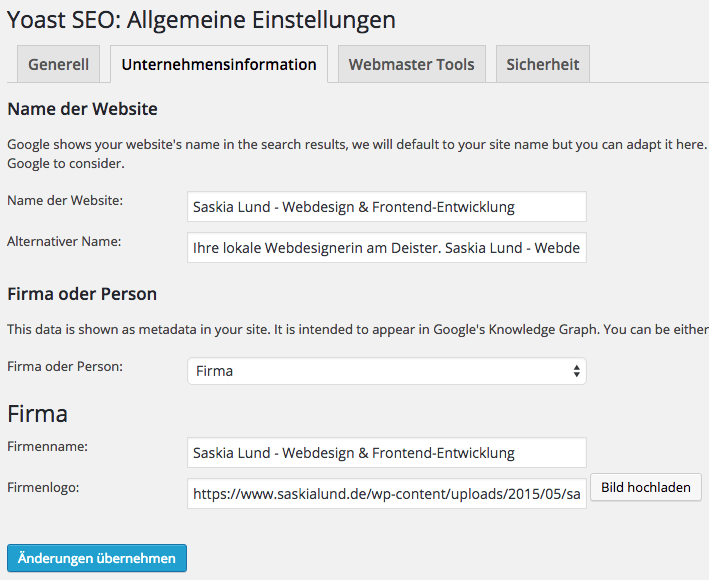Go to the Sicherheit tab
709x580 pixels.
coord(543,64)
